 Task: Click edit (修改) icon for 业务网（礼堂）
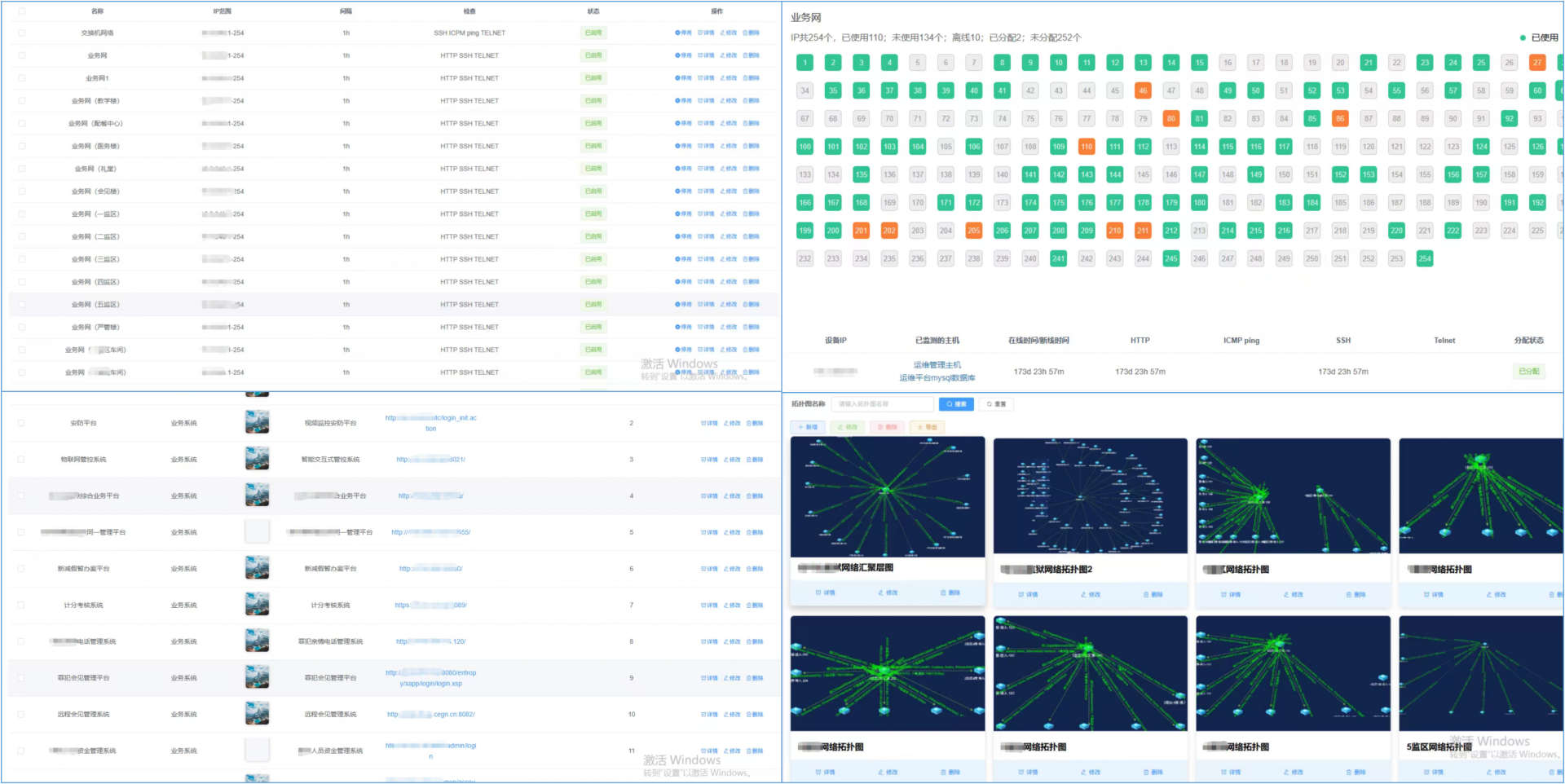click(729, 169)
